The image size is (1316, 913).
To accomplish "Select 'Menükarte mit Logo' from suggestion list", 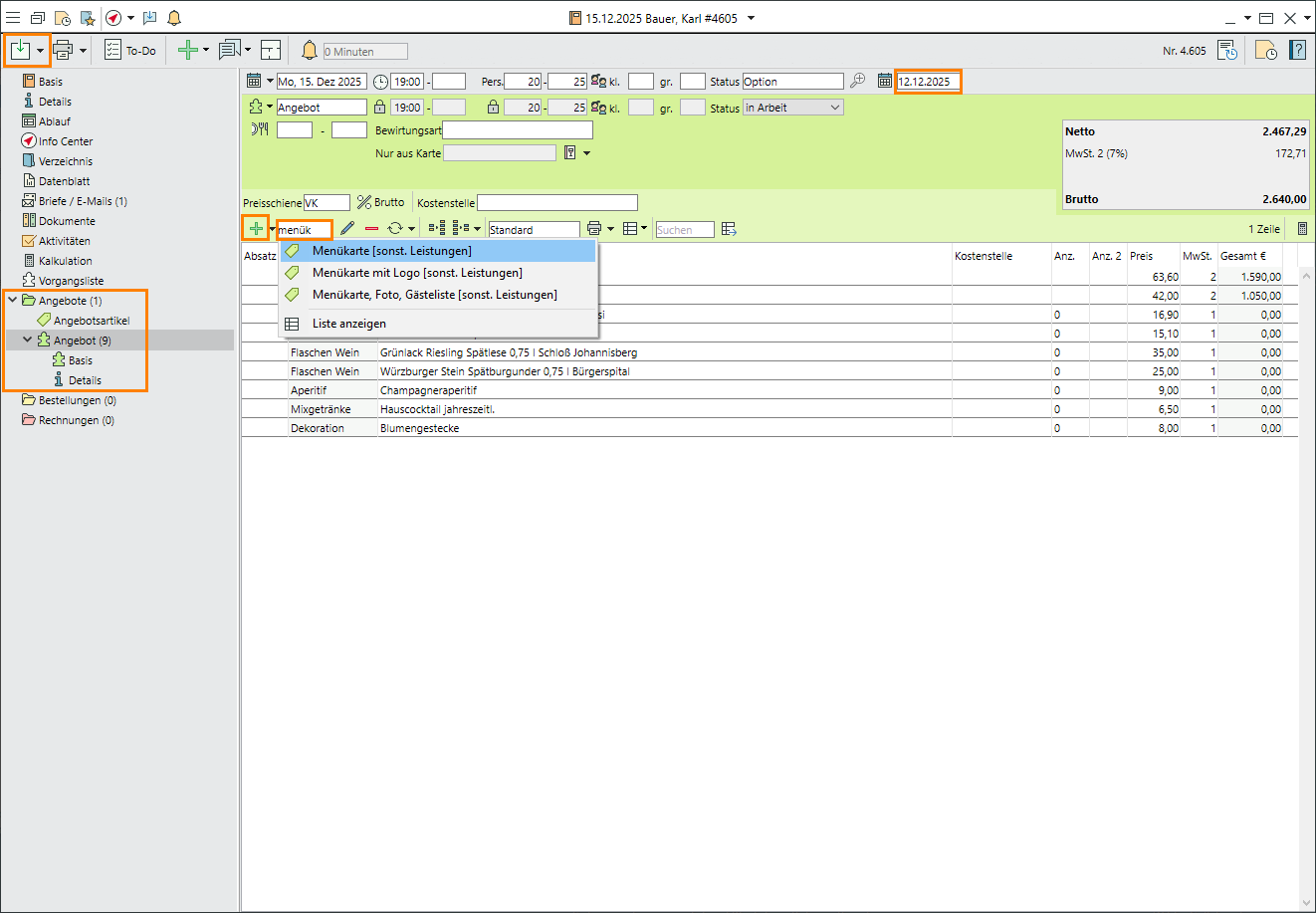I will coord(417,273).
